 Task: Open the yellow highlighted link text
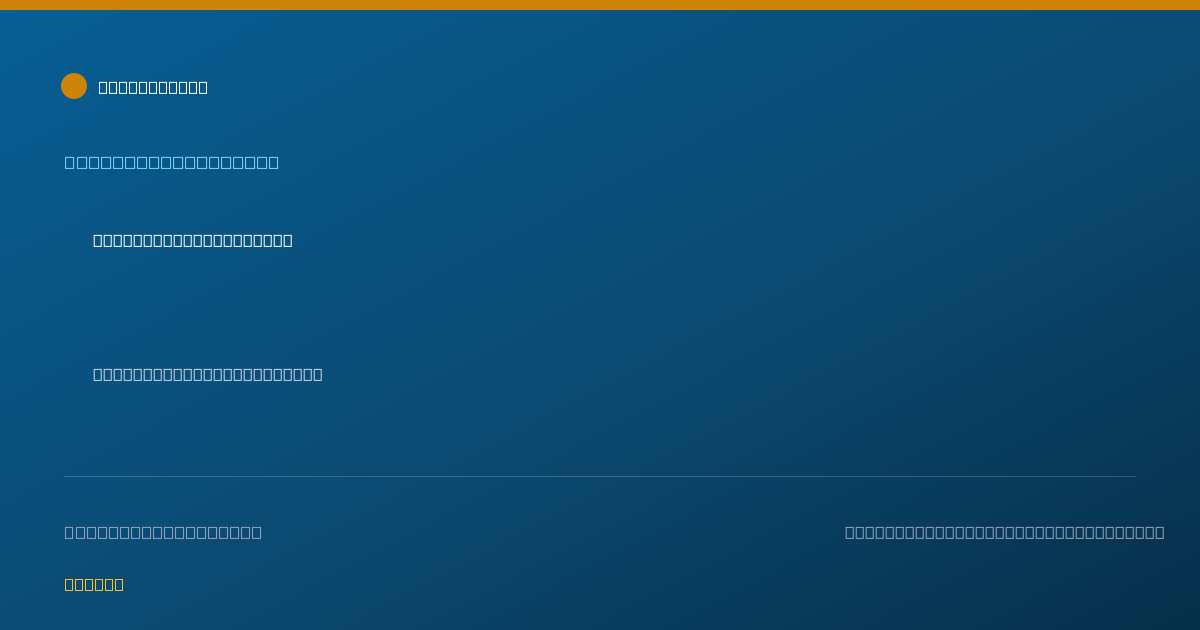(x=94, y=584)
